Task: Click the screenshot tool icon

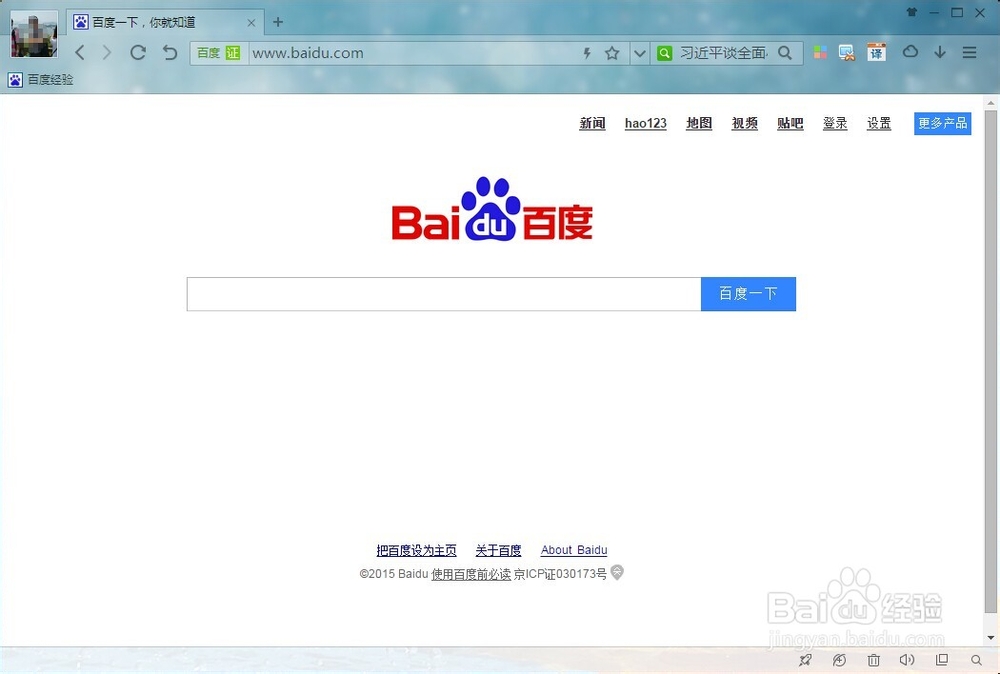Action: tap(846, 53)
